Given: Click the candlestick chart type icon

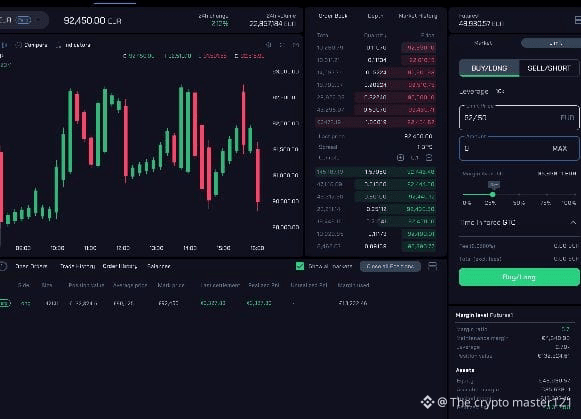Looking at the screenshot, I should click(x=4, y=45).
